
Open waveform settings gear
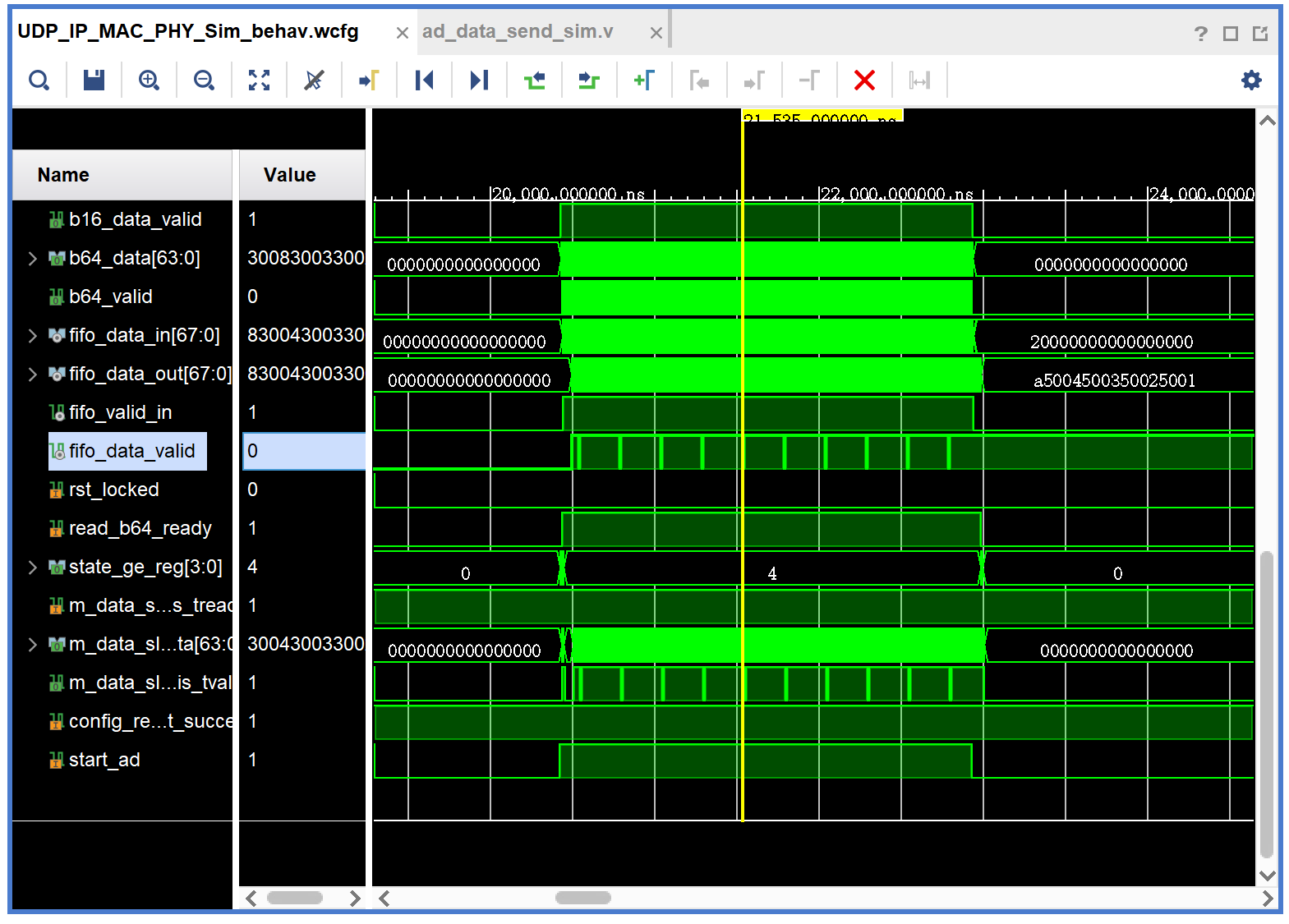(x=1250, y=80)
